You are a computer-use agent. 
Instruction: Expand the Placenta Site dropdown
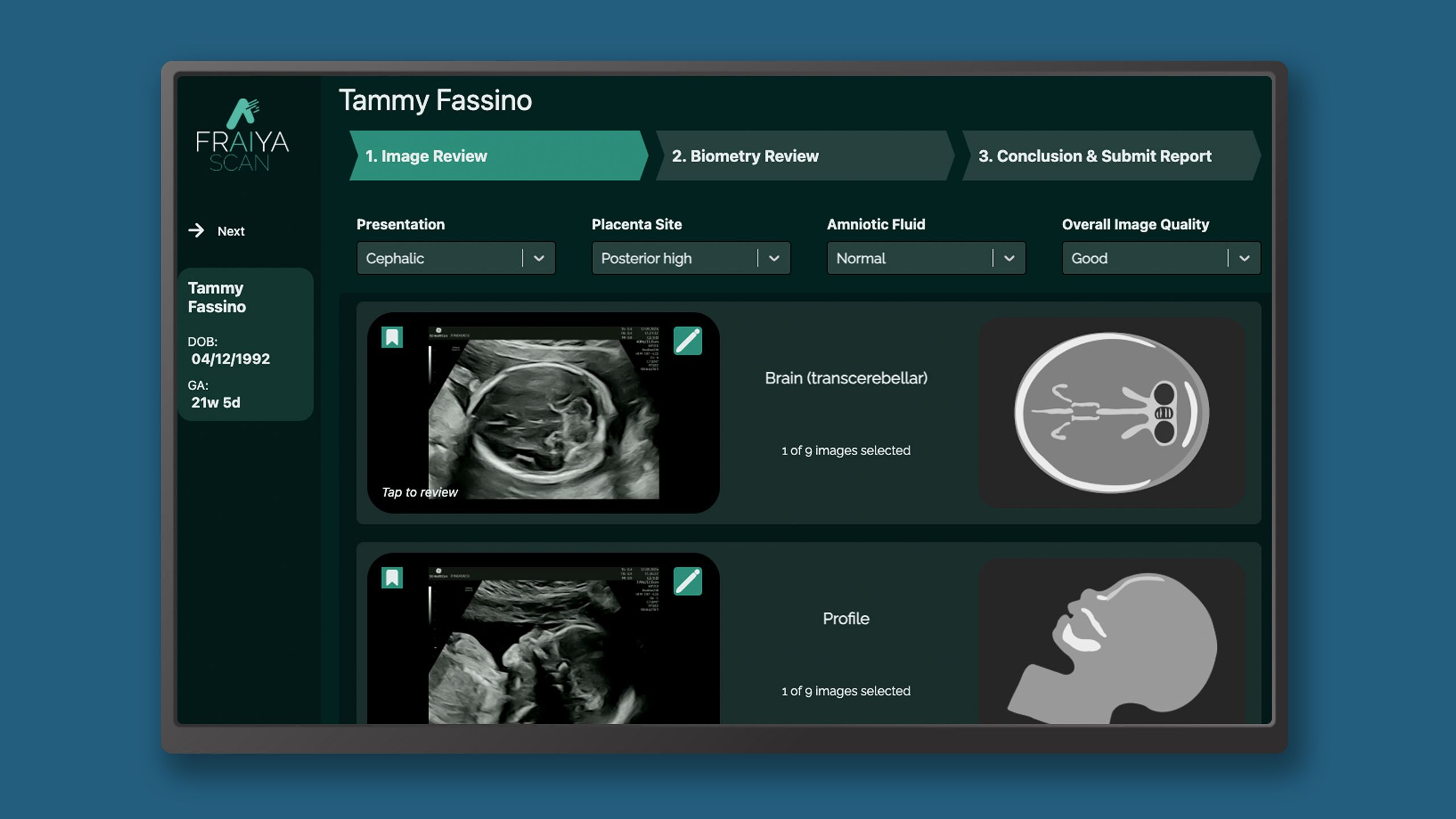click(x=690, y=258)
